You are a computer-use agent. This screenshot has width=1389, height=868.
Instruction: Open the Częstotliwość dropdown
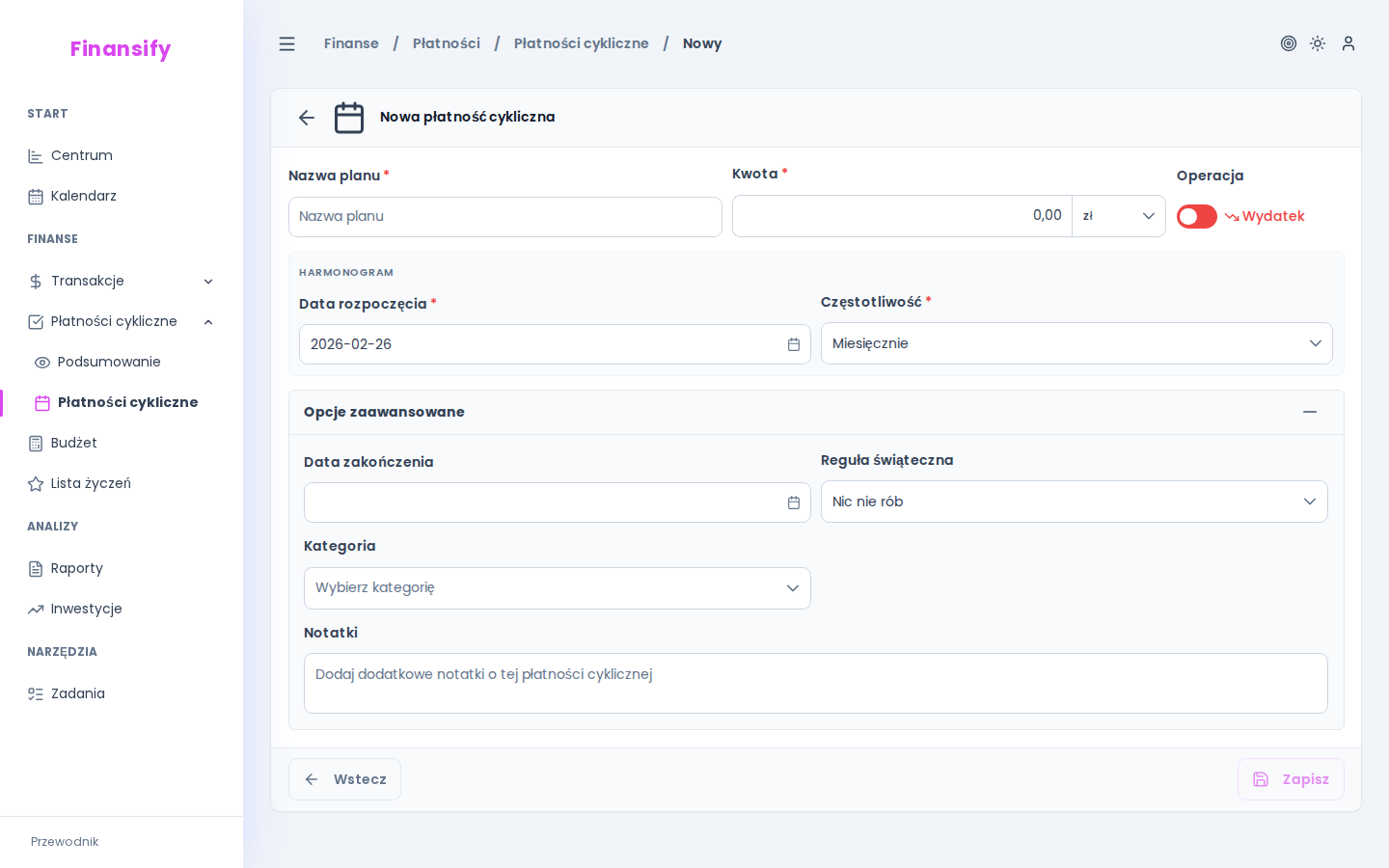click(x=1076, y=343)
